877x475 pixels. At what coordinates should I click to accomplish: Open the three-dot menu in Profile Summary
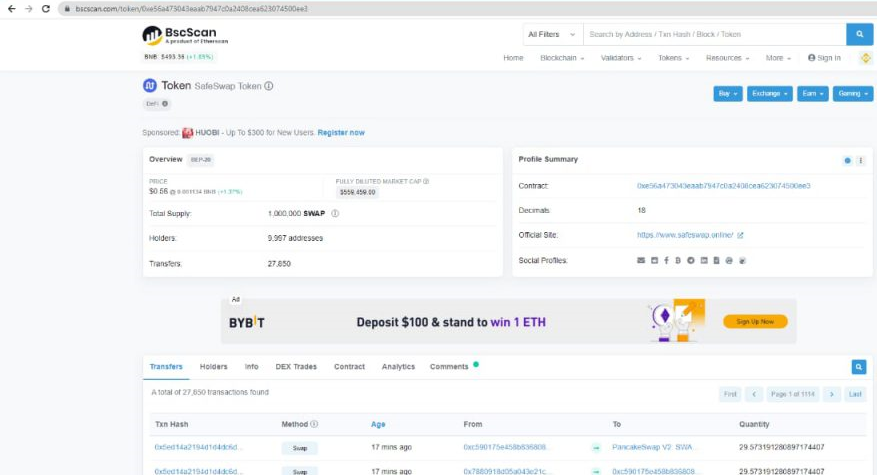[861, 161]
